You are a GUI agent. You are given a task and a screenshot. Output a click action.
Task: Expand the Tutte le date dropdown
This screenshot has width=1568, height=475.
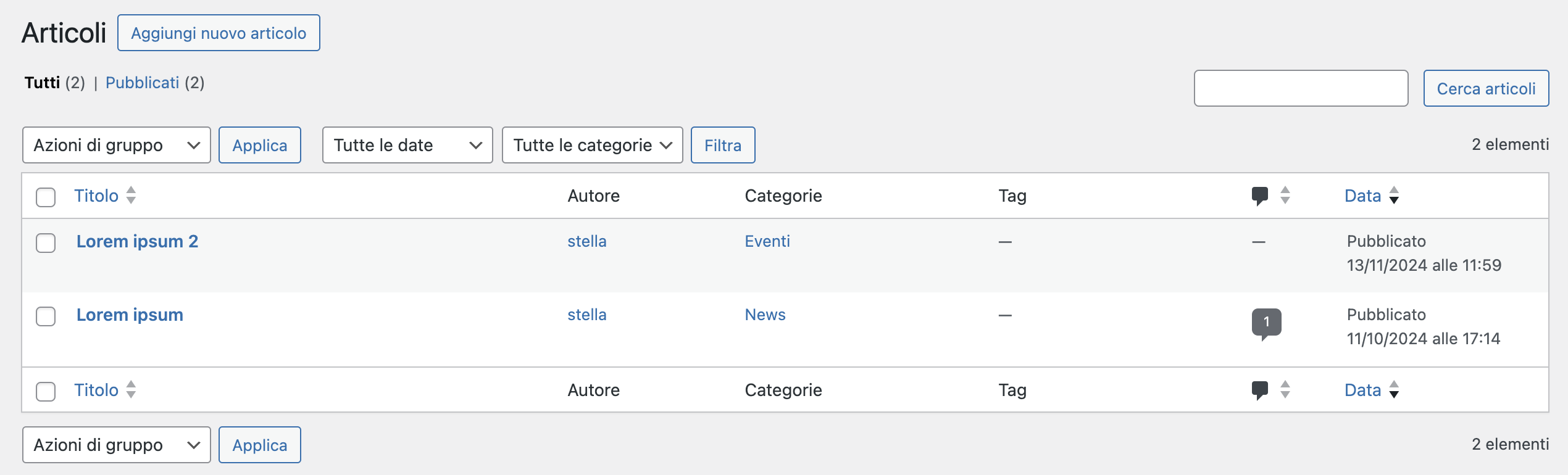coord(407,146)
